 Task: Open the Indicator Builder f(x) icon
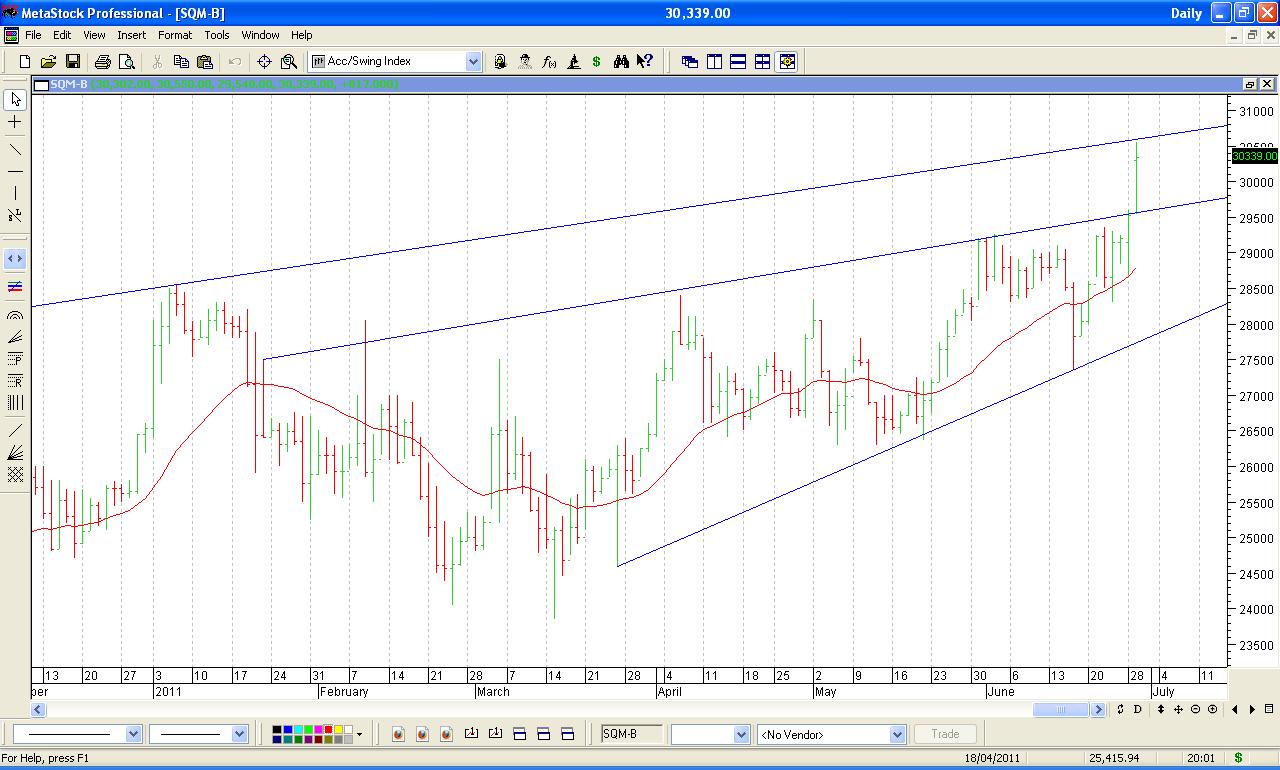click(x=549, y=62)
